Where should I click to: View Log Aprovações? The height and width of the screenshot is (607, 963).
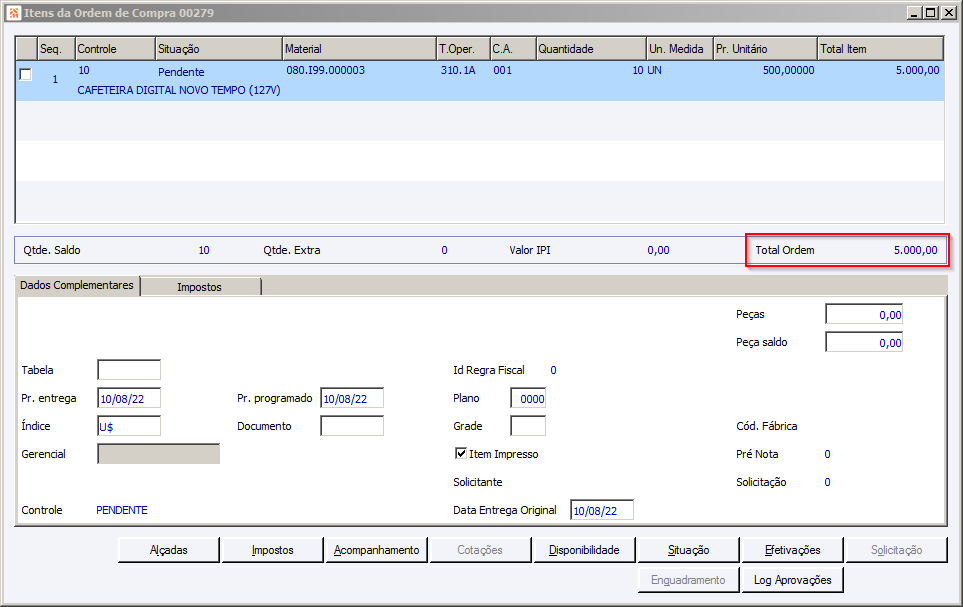[792, 580]
